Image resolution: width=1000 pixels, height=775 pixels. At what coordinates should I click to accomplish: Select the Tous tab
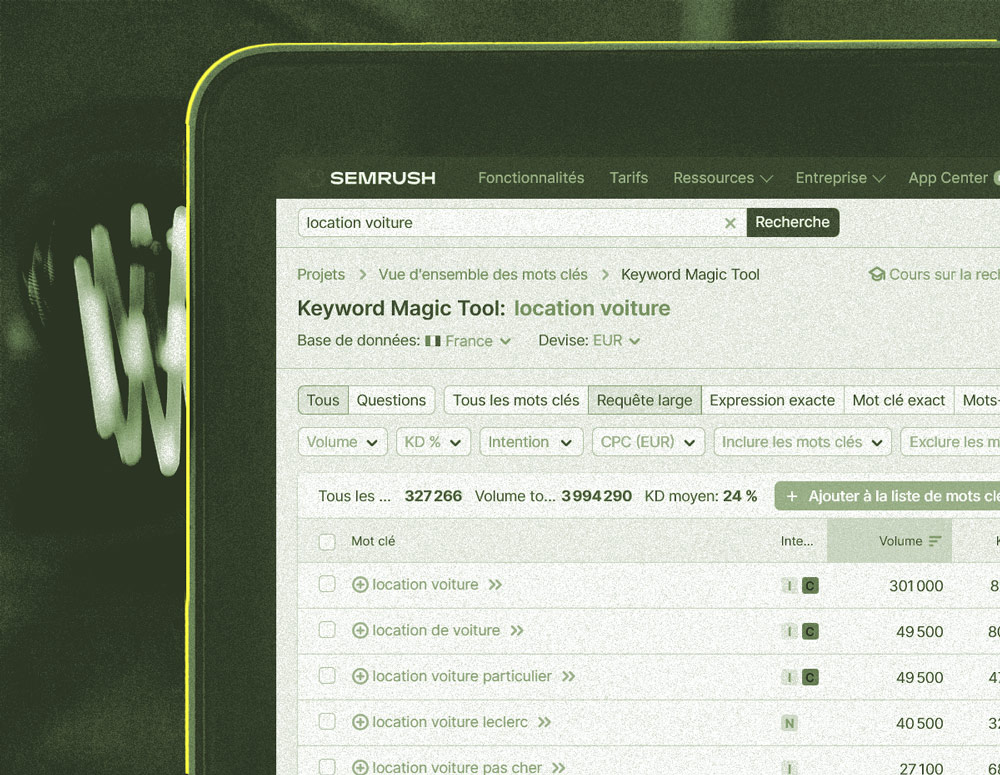pos(323,401)
